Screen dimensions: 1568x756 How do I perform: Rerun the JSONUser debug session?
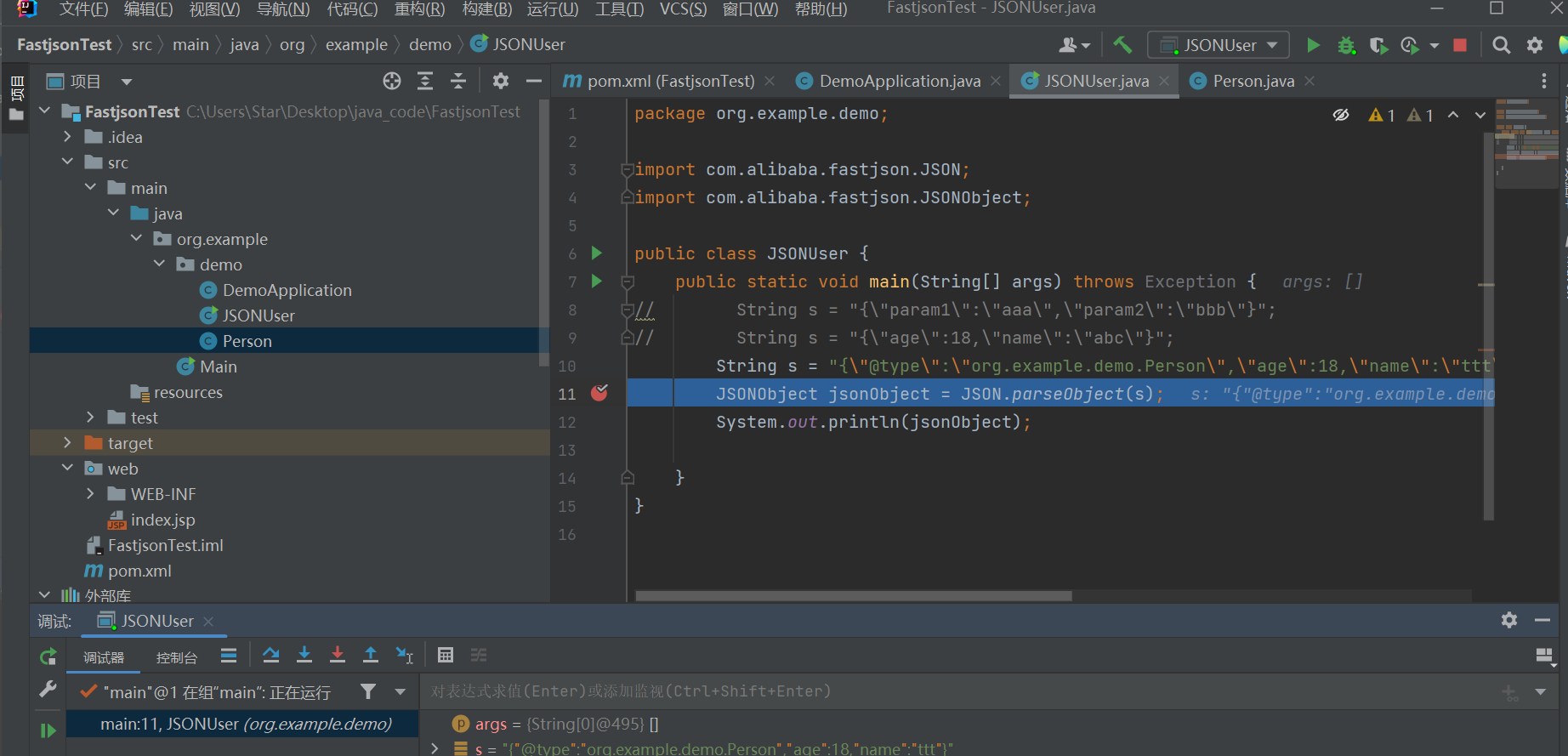(x=48, y=657)
